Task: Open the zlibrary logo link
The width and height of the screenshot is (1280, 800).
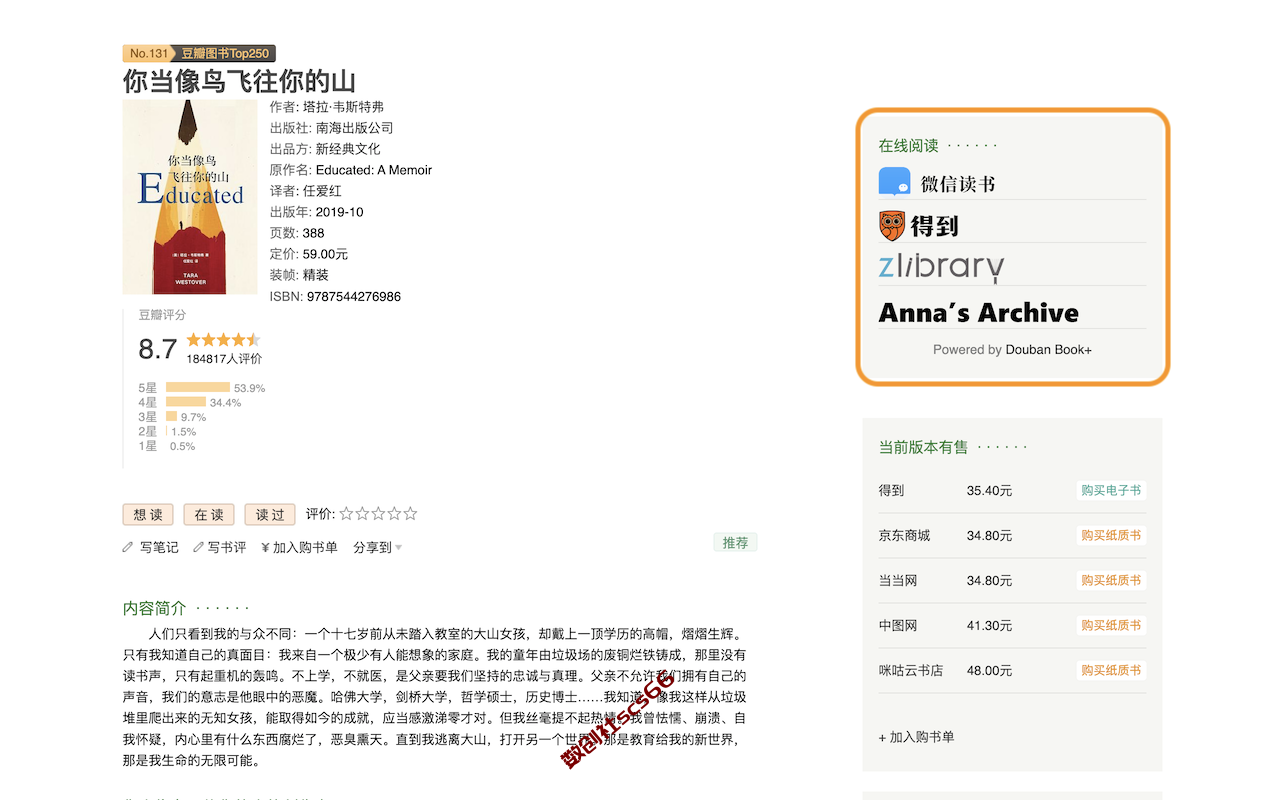Action: pos(941,267)
